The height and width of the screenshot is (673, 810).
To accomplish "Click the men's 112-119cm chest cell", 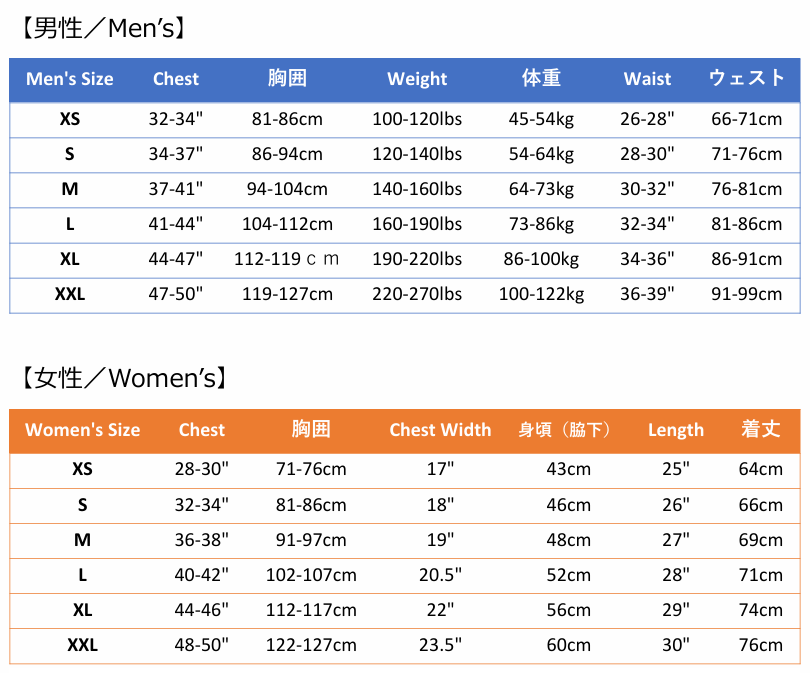I will click(x=287, y=259).
